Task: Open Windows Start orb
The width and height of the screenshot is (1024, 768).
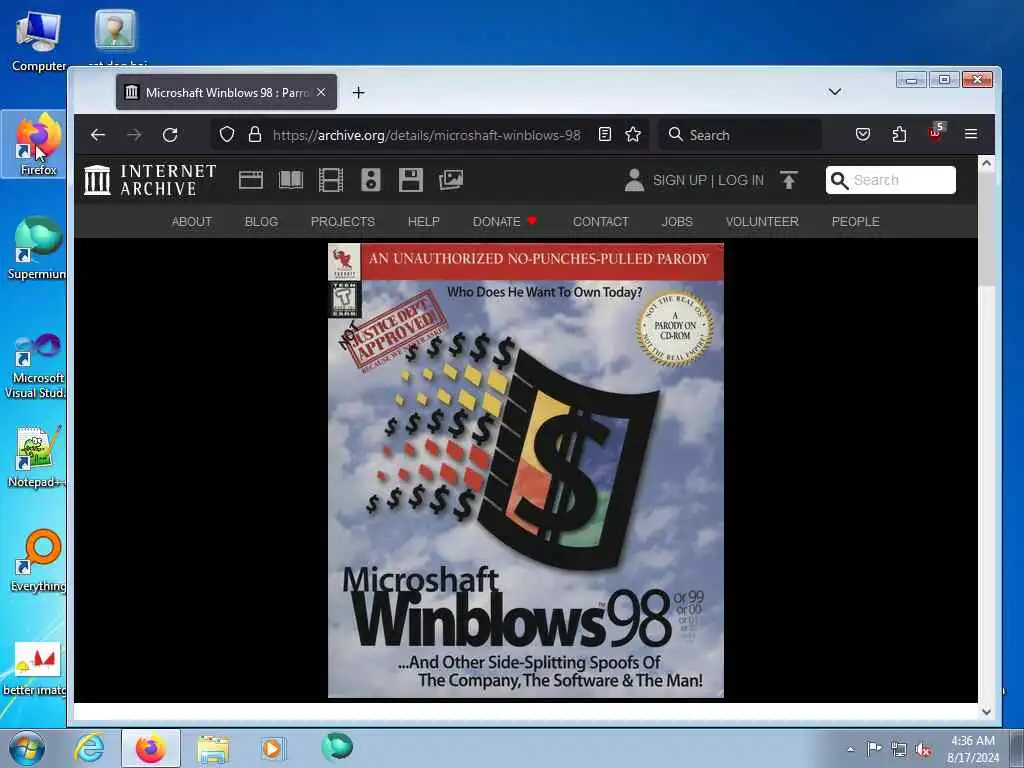Action: pyautogui.click(x=26, y=748)
